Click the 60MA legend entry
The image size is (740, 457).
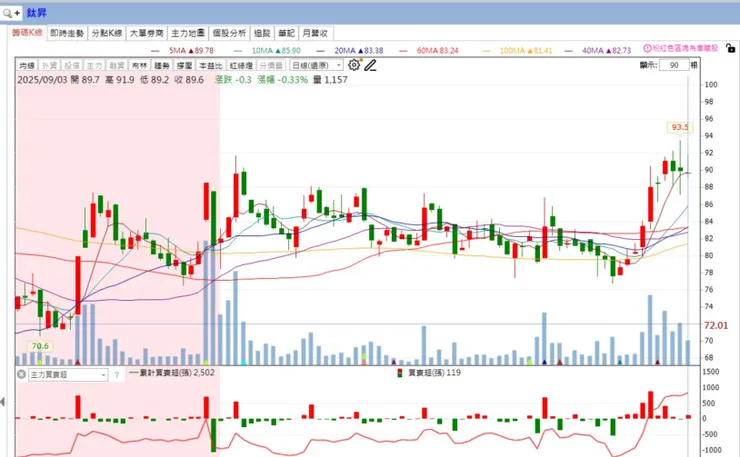[x=429, y=50]
